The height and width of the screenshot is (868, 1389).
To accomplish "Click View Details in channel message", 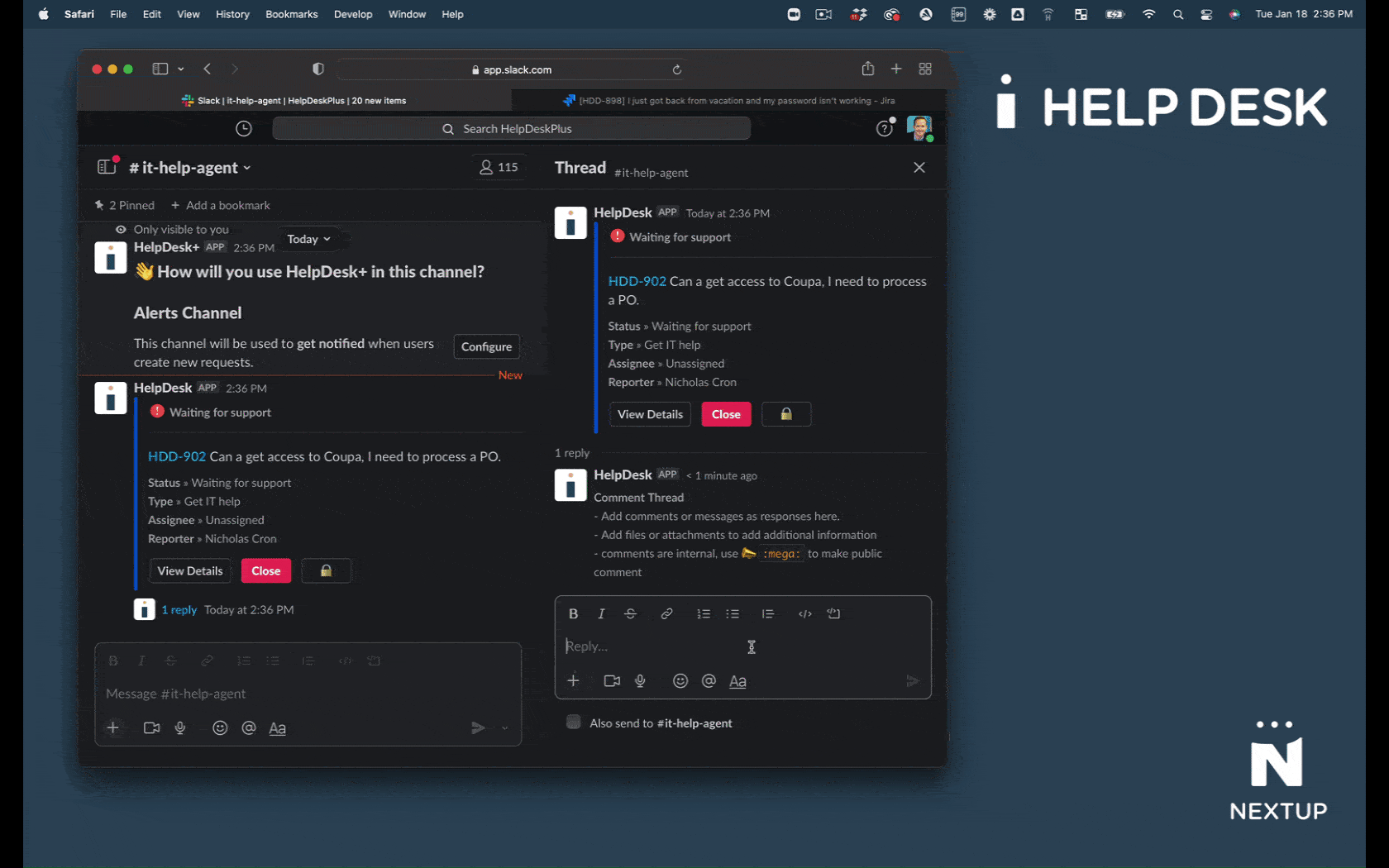I will 190,570.
